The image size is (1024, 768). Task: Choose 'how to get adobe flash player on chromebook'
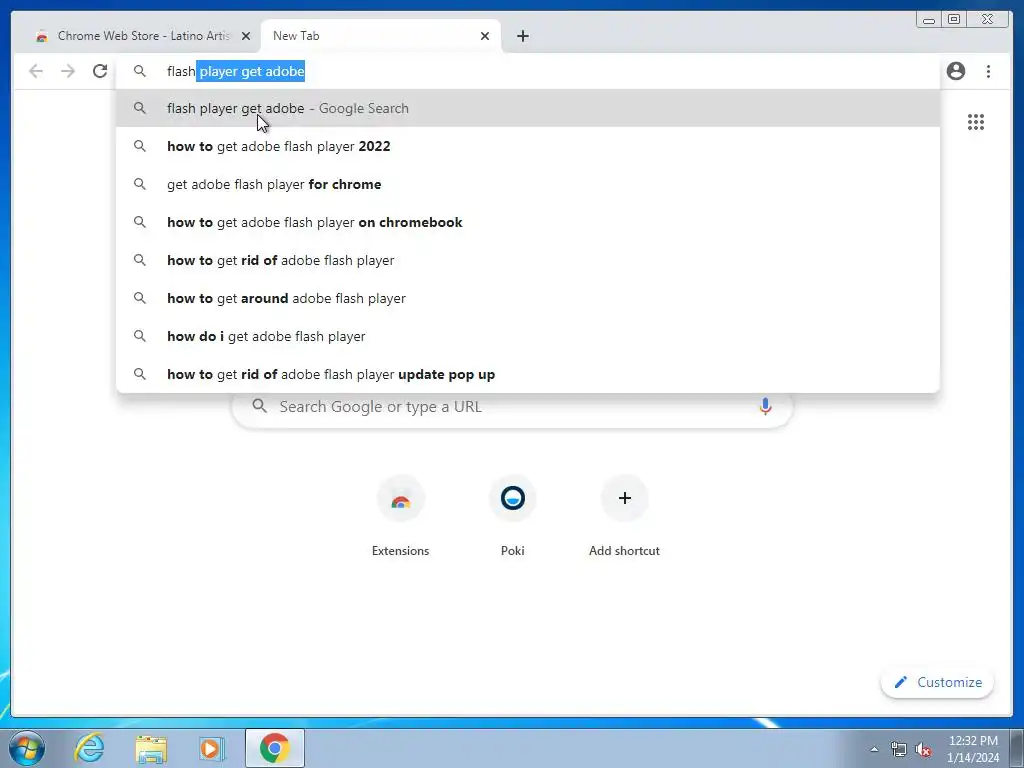point(528,222)
